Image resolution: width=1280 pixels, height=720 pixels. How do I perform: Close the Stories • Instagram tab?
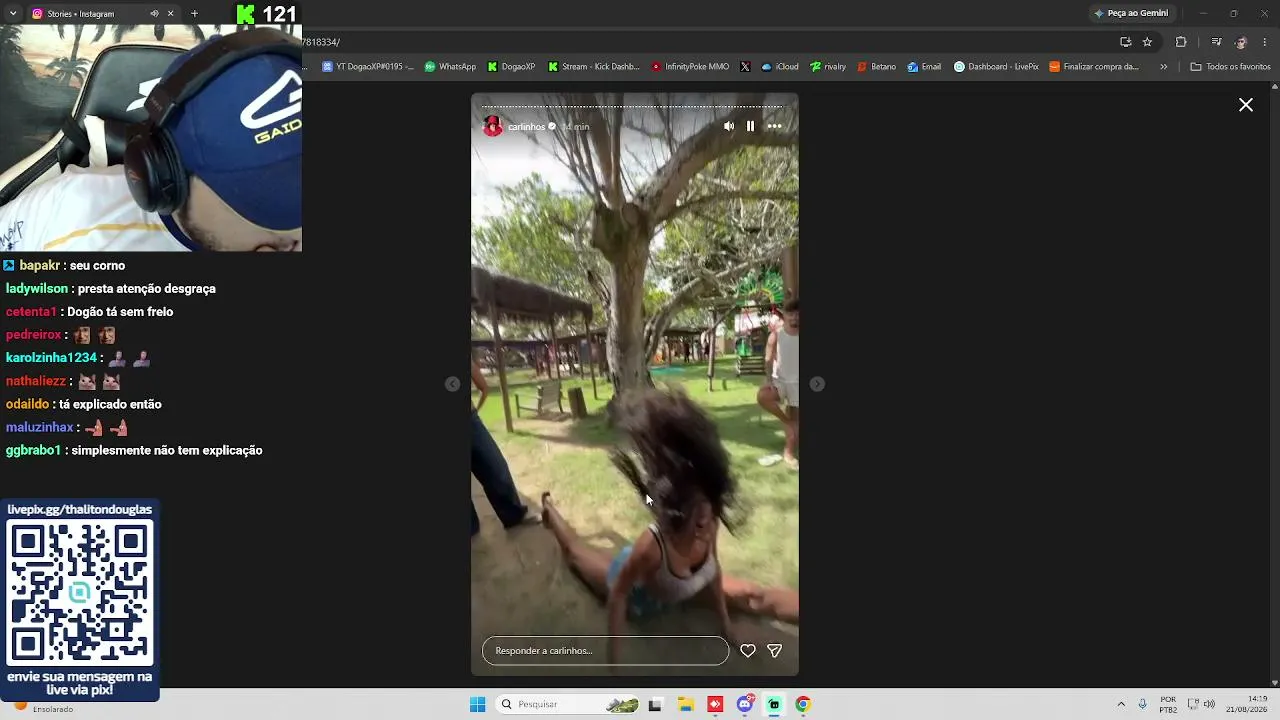[171, 14]
